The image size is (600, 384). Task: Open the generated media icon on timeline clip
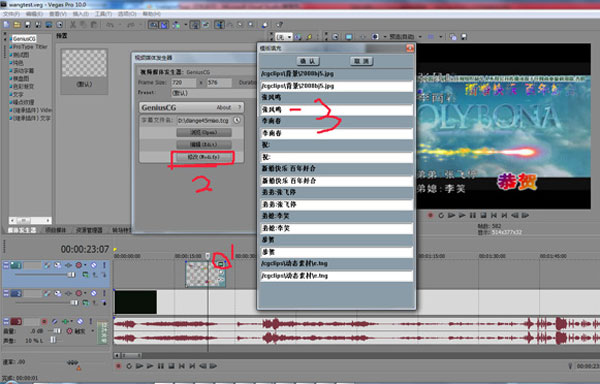tap(221, 264)
